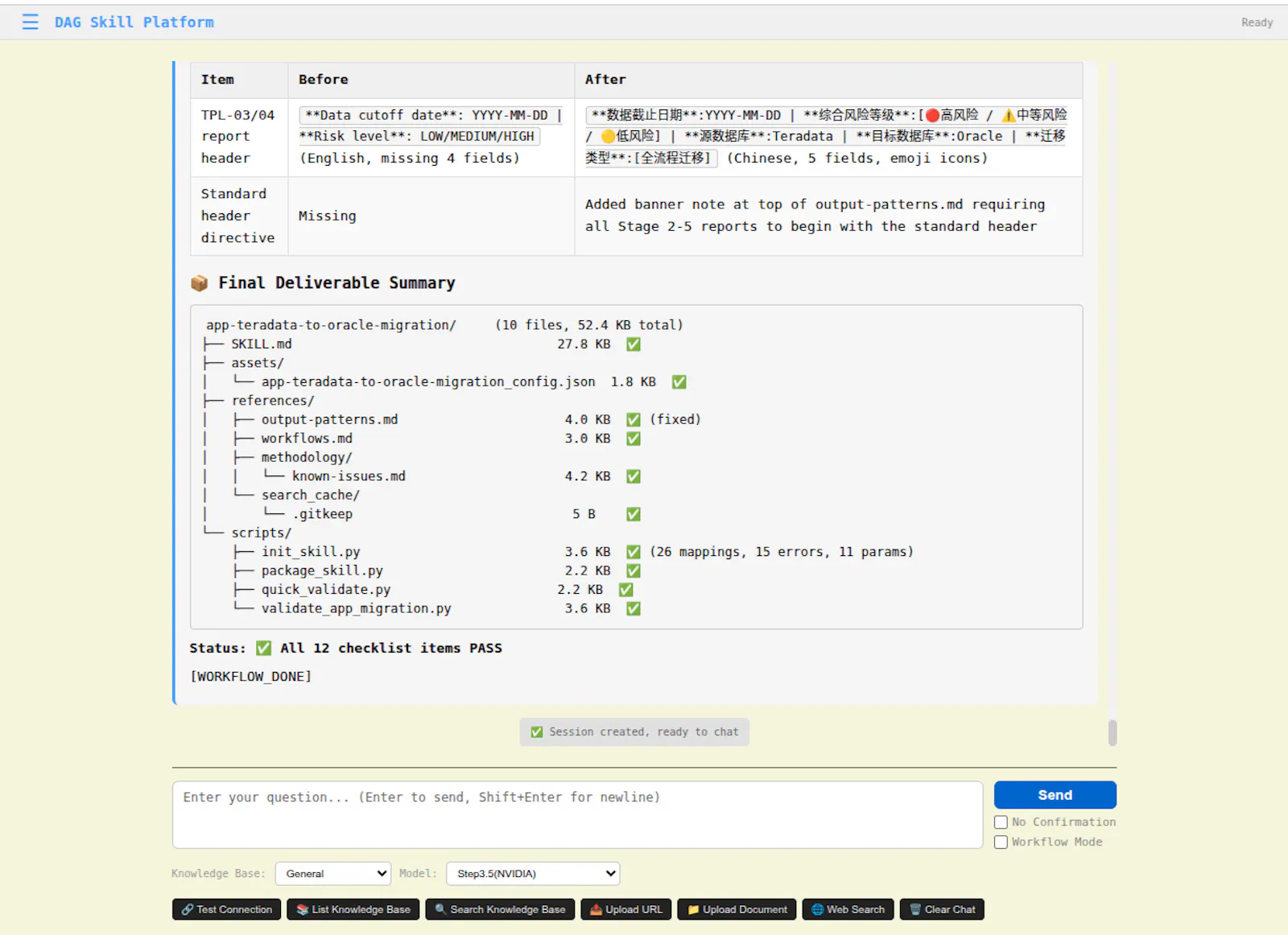Click the Send button
This screenshot has height=935, width=1288.
click(1055, 795)
